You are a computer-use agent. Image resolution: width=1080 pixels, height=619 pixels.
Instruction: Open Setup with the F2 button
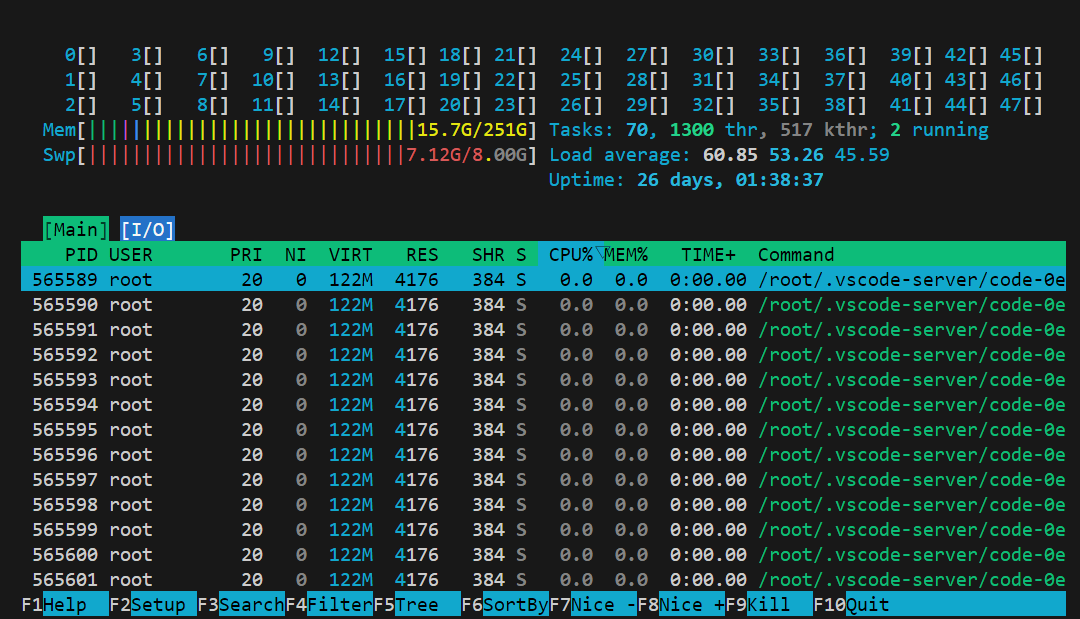[153, 605]
